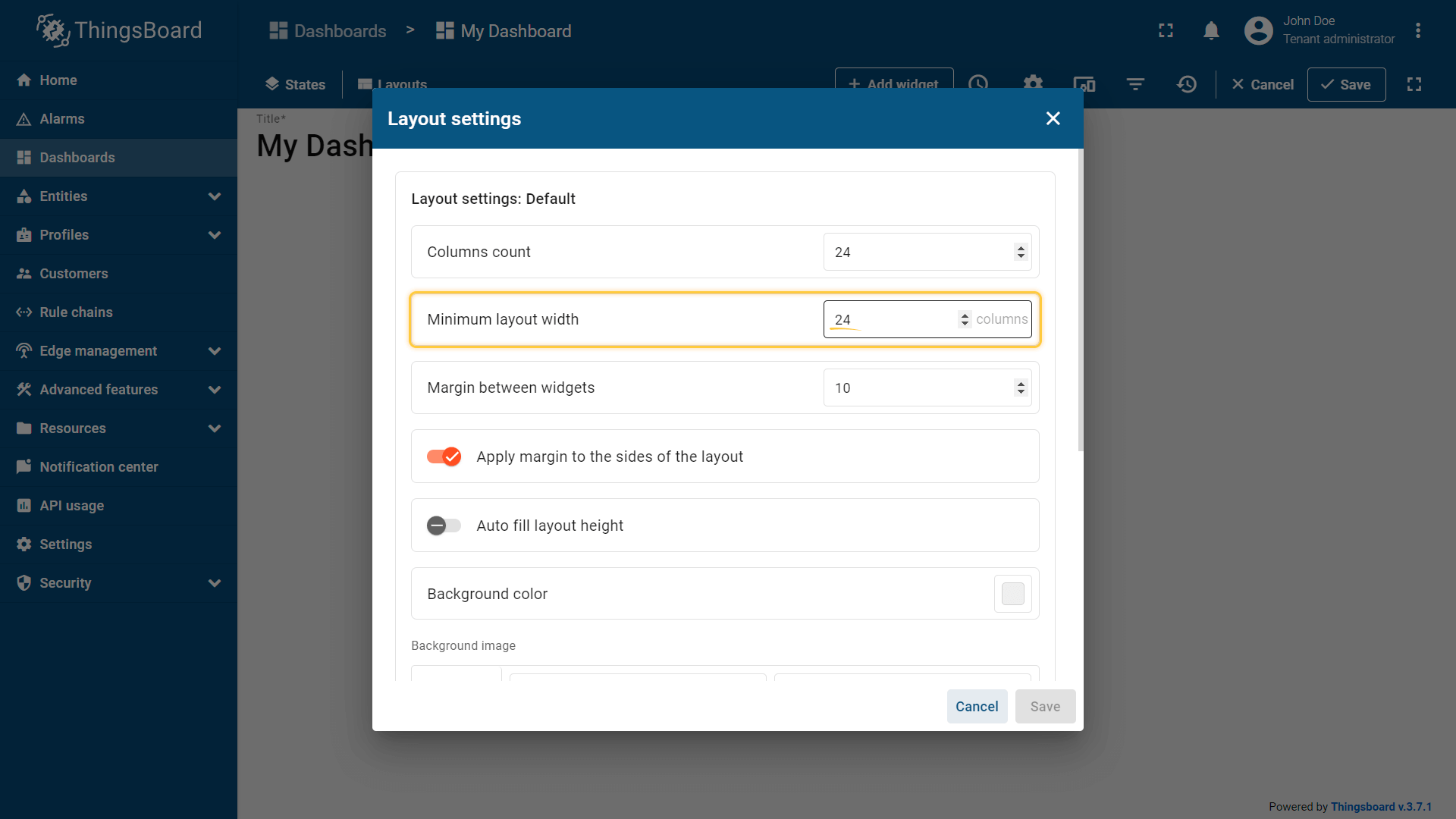Click Cancel in Layout settings dialog
1456x819 pixels.
(x=977, y=706)
